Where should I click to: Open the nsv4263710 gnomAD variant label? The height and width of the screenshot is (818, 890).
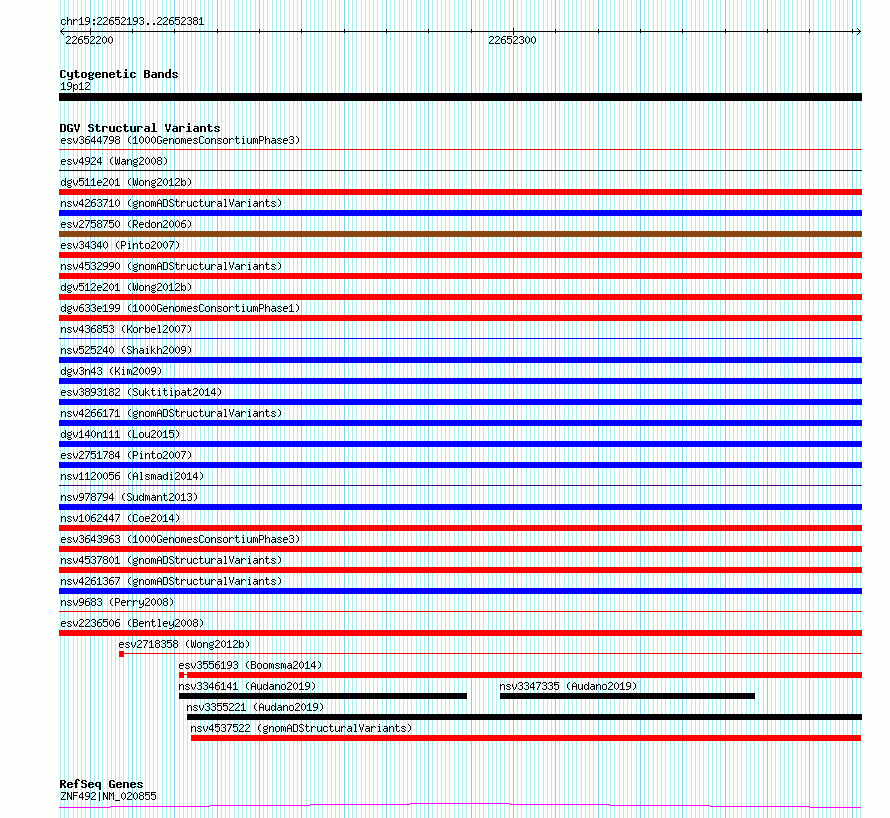tap(171, 203)
